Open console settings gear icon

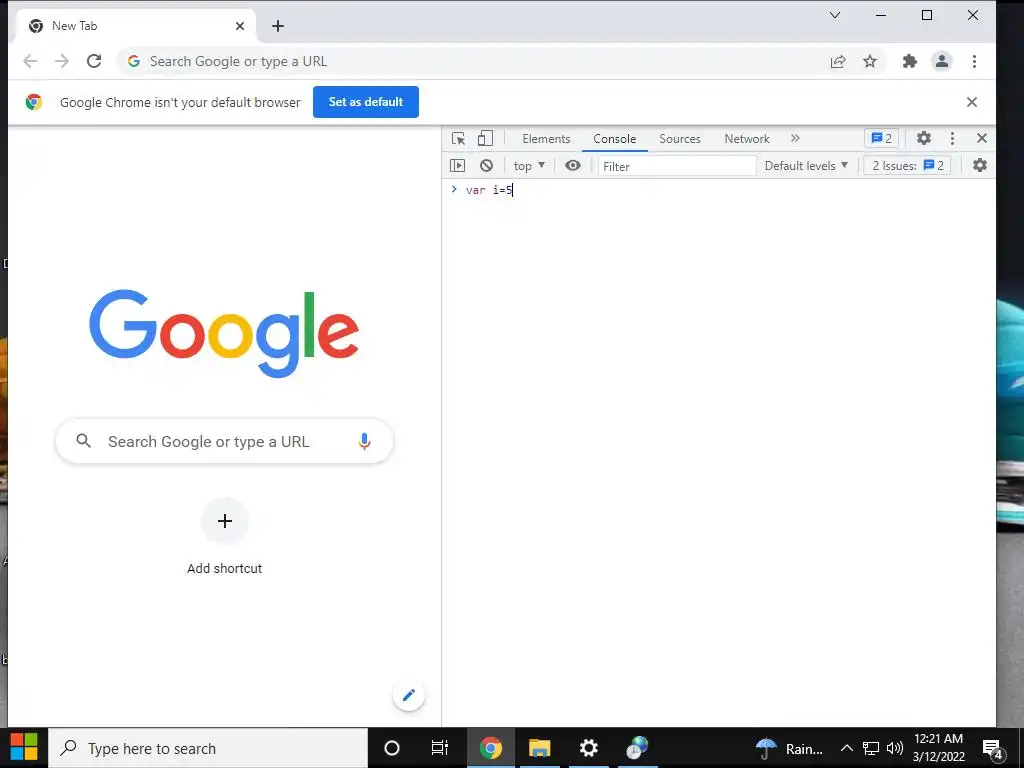click(x=980, y=166)
